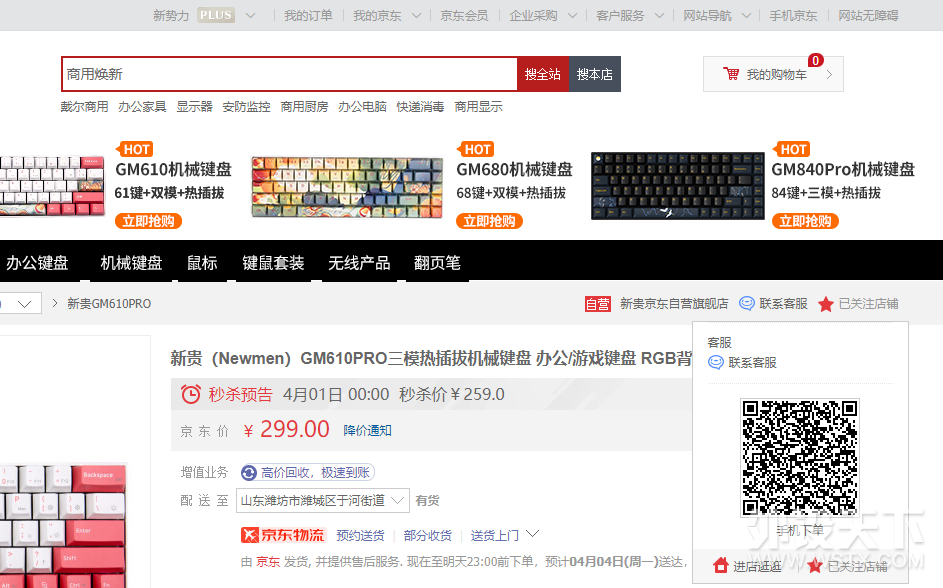Focus the search box containing 商用焕新

(289, 75)
